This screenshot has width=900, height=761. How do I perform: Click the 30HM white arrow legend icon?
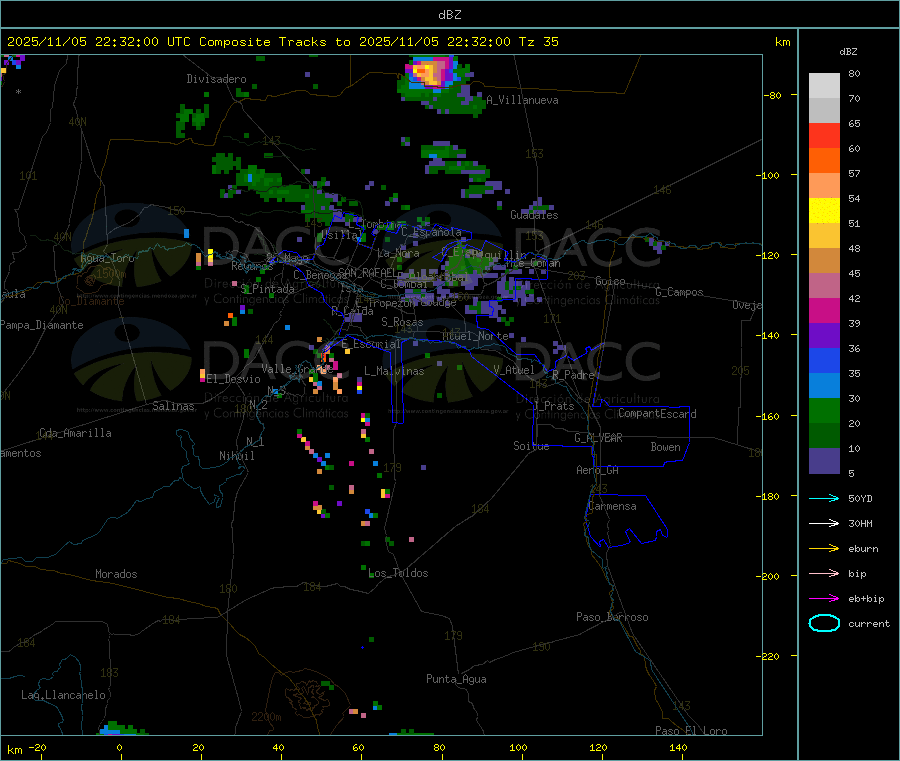coord(824,523)
